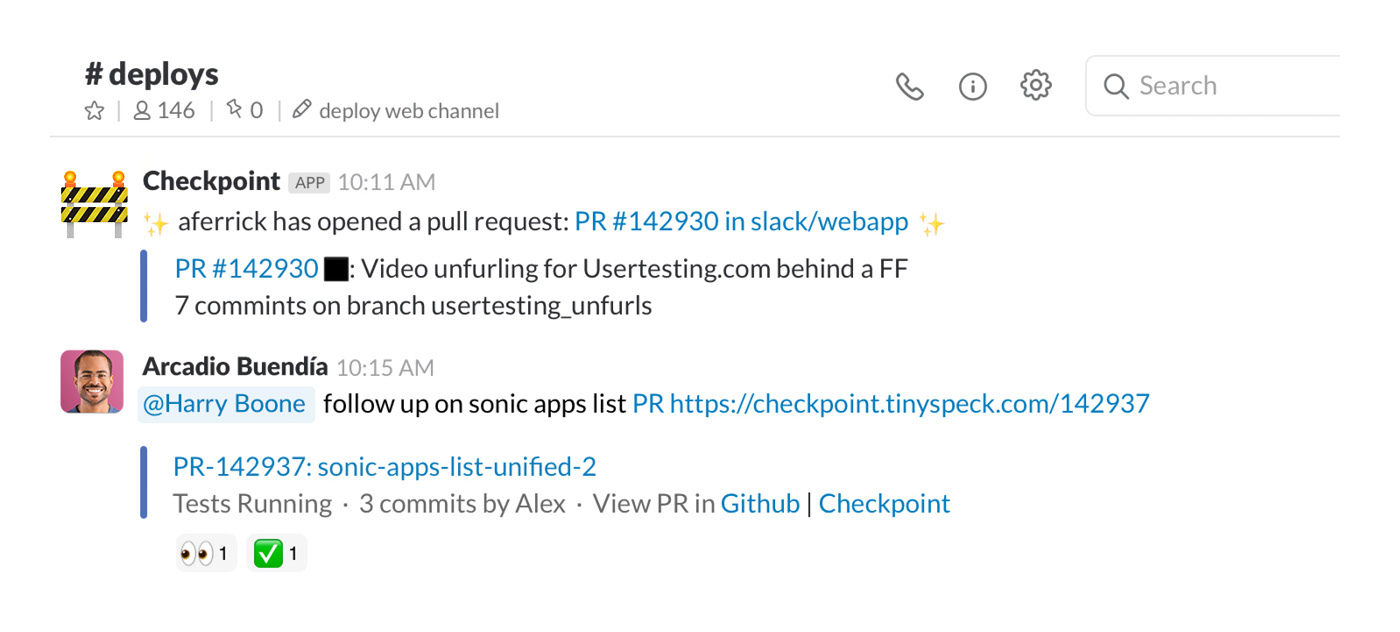Click the APP badge next to Checkpoint

309,183
